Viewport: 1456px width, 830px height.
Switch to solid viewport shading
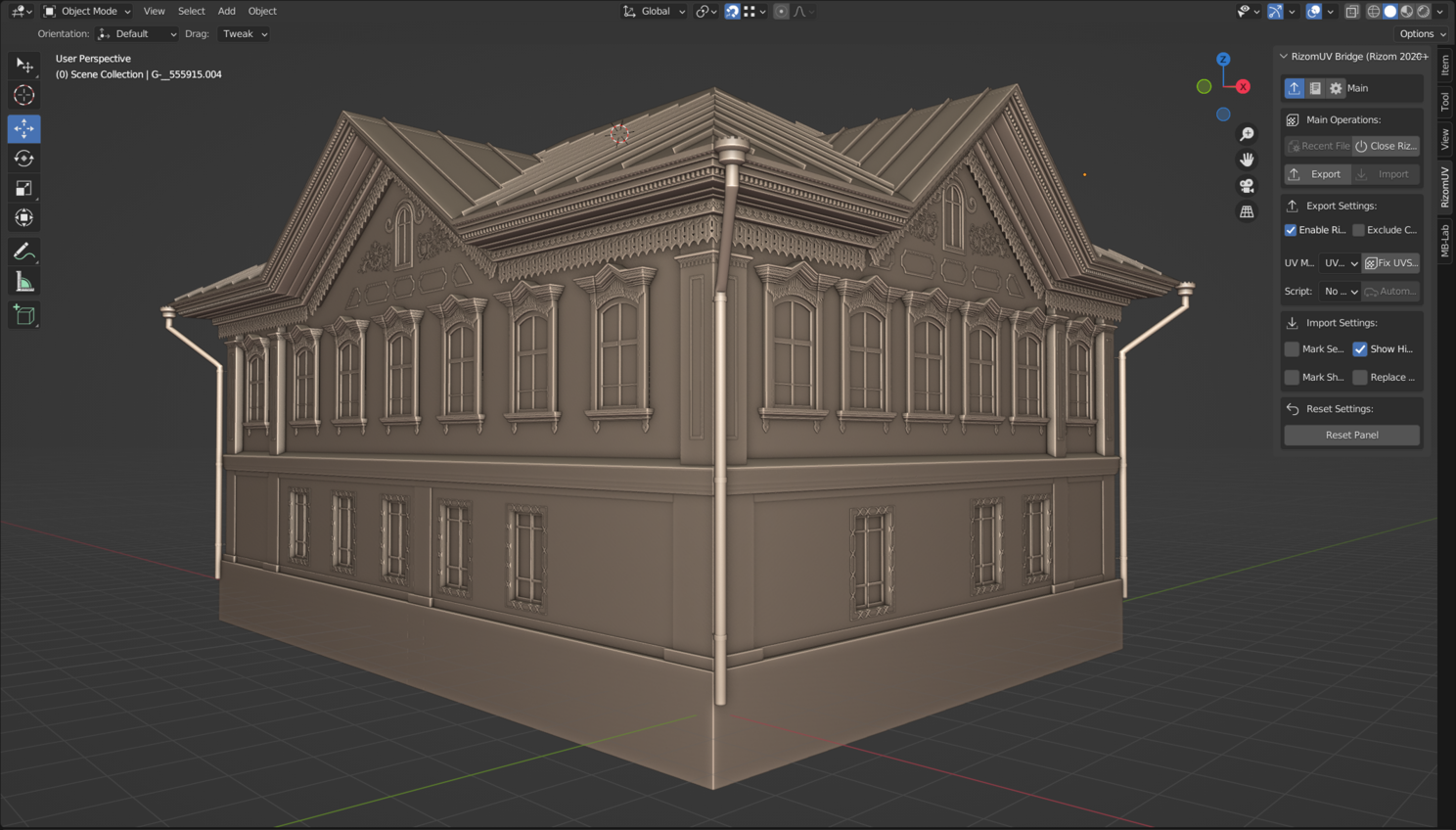coord(1390,12)
